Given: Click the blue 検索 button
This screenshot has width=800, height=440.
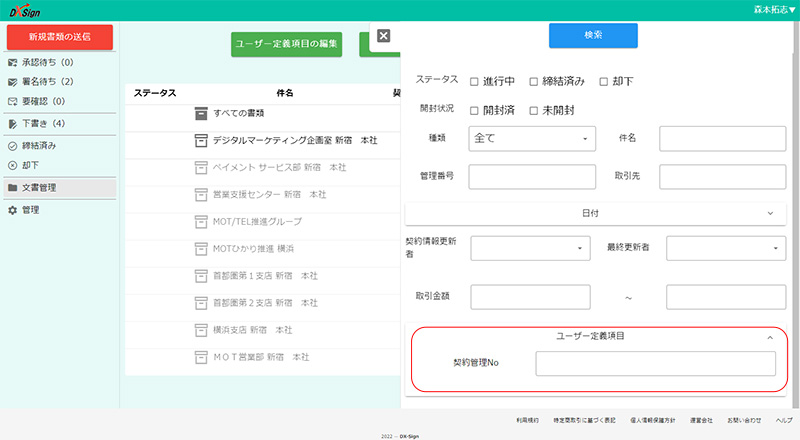Looking at the screenshot, I should click(x=593, y=35).
